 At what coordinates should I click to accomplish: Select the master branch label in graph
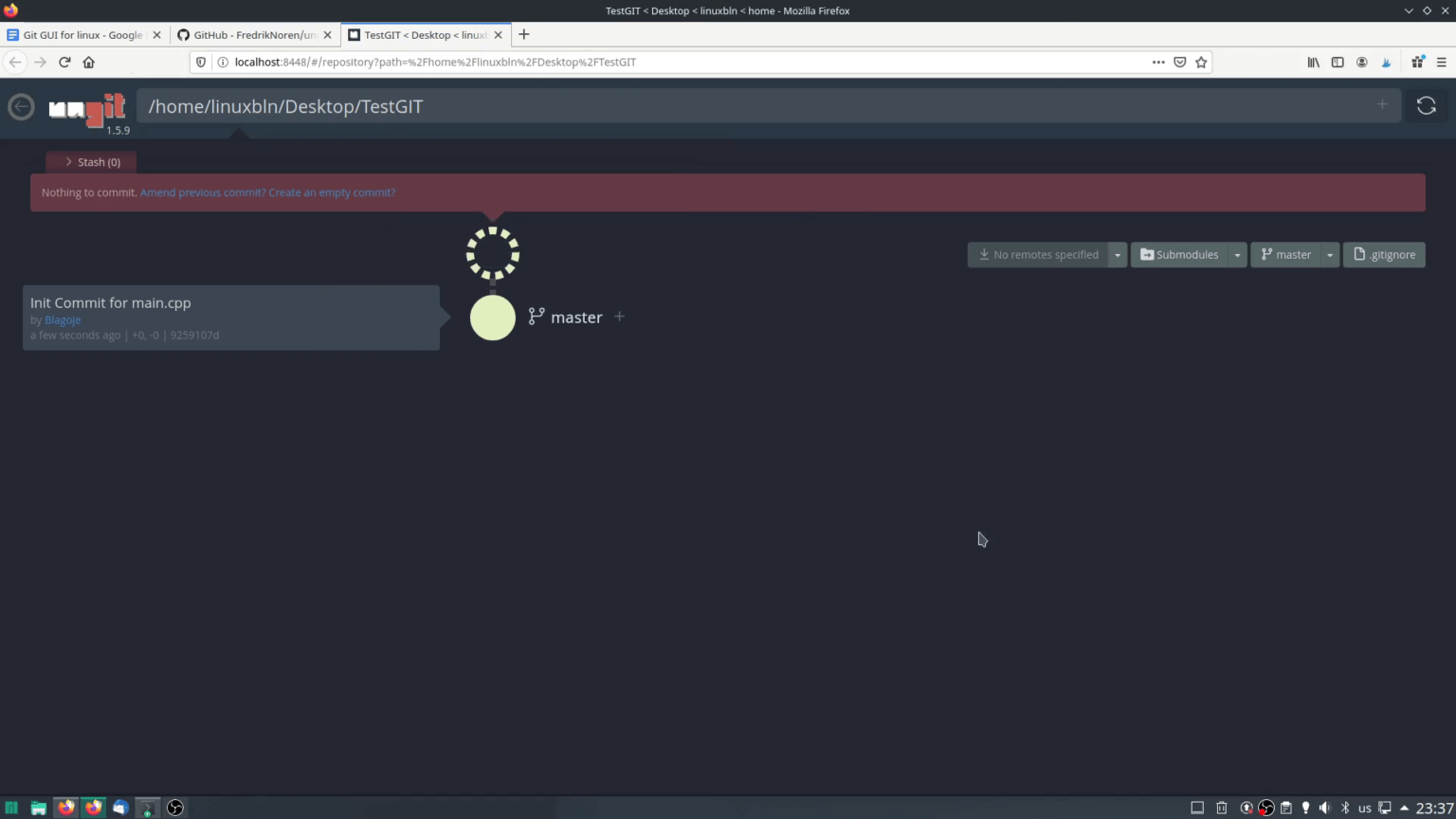coord(576,318)
